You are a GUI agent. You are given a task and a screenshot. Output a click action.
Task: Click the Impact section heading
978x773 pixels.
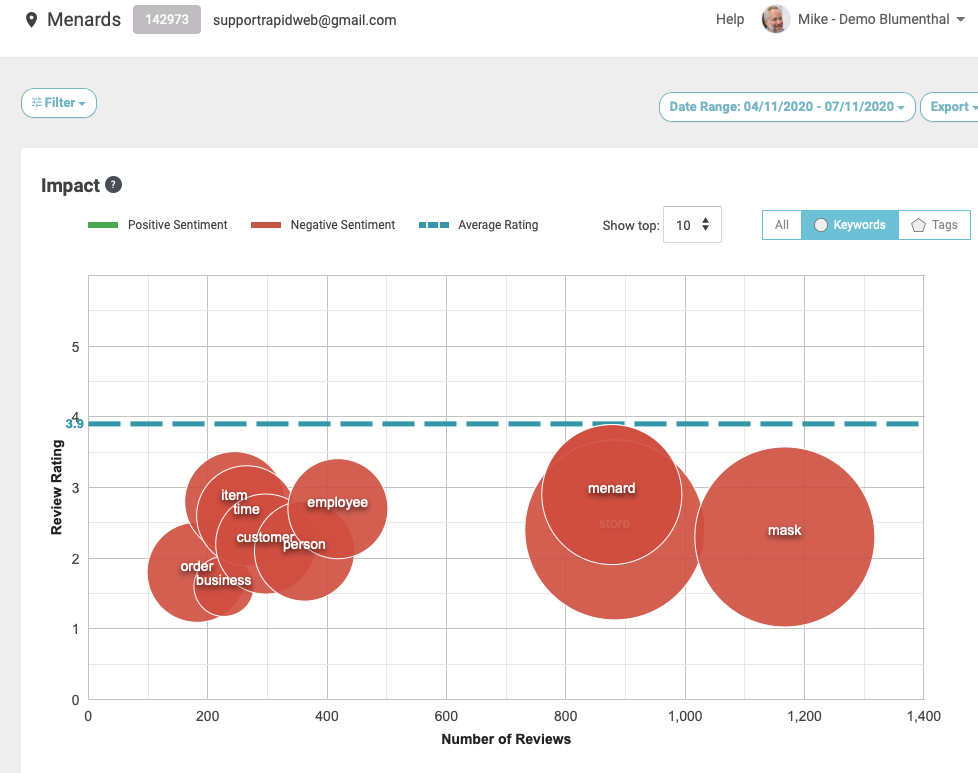click(x=70, y=185)
